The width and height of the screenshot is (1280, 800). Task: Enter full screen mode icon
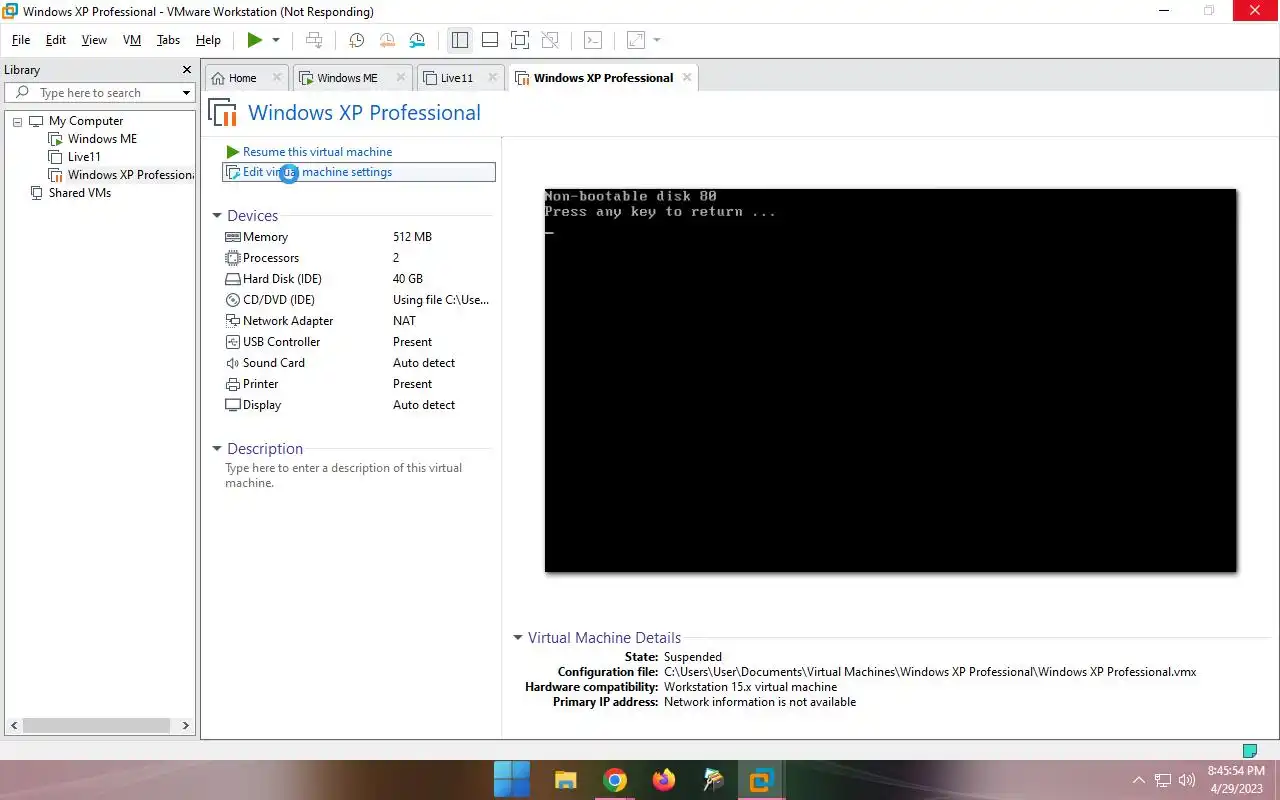519,40
